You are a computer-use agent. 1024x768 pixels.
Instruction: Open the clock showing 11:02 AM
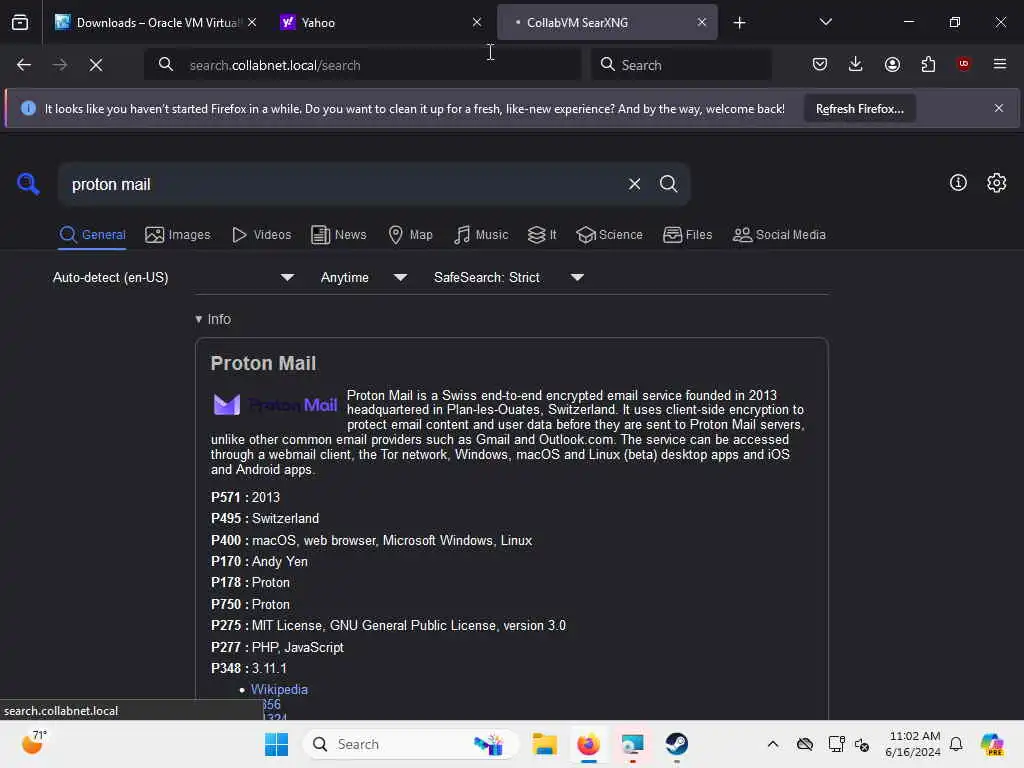(x=913, y=744)
